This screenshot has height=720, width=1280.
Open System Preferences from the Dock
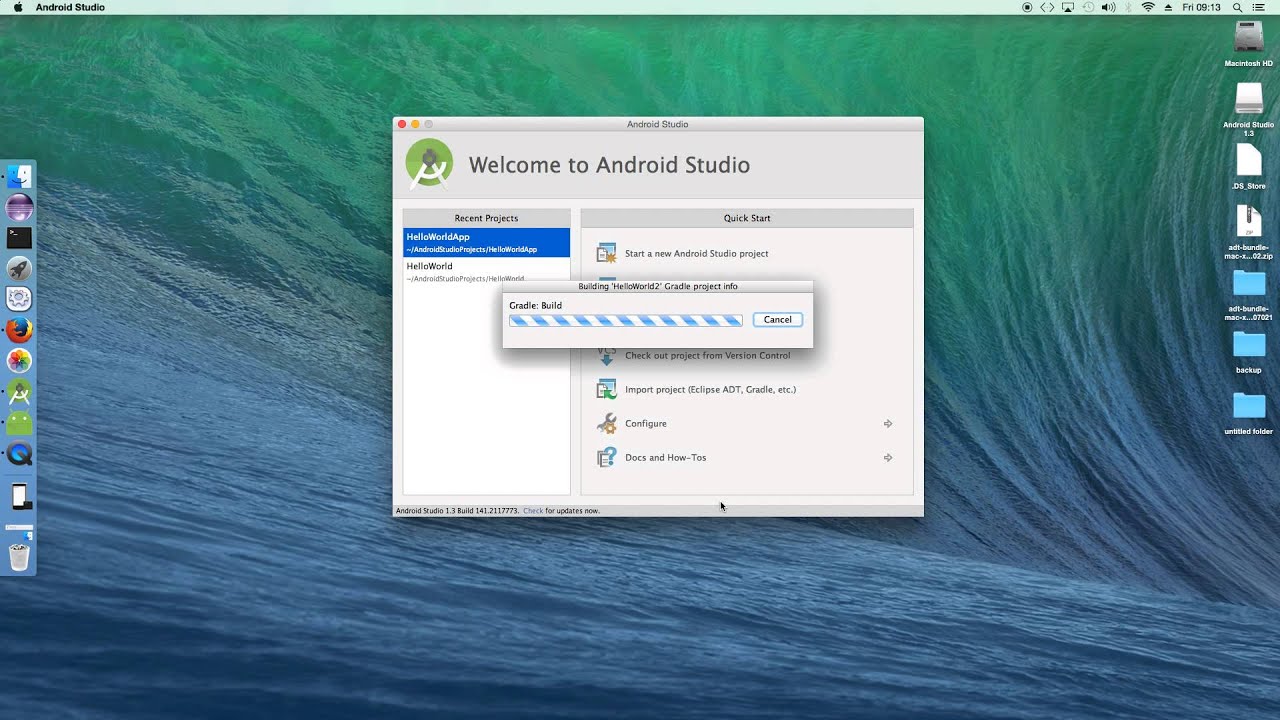coord(19,299)
